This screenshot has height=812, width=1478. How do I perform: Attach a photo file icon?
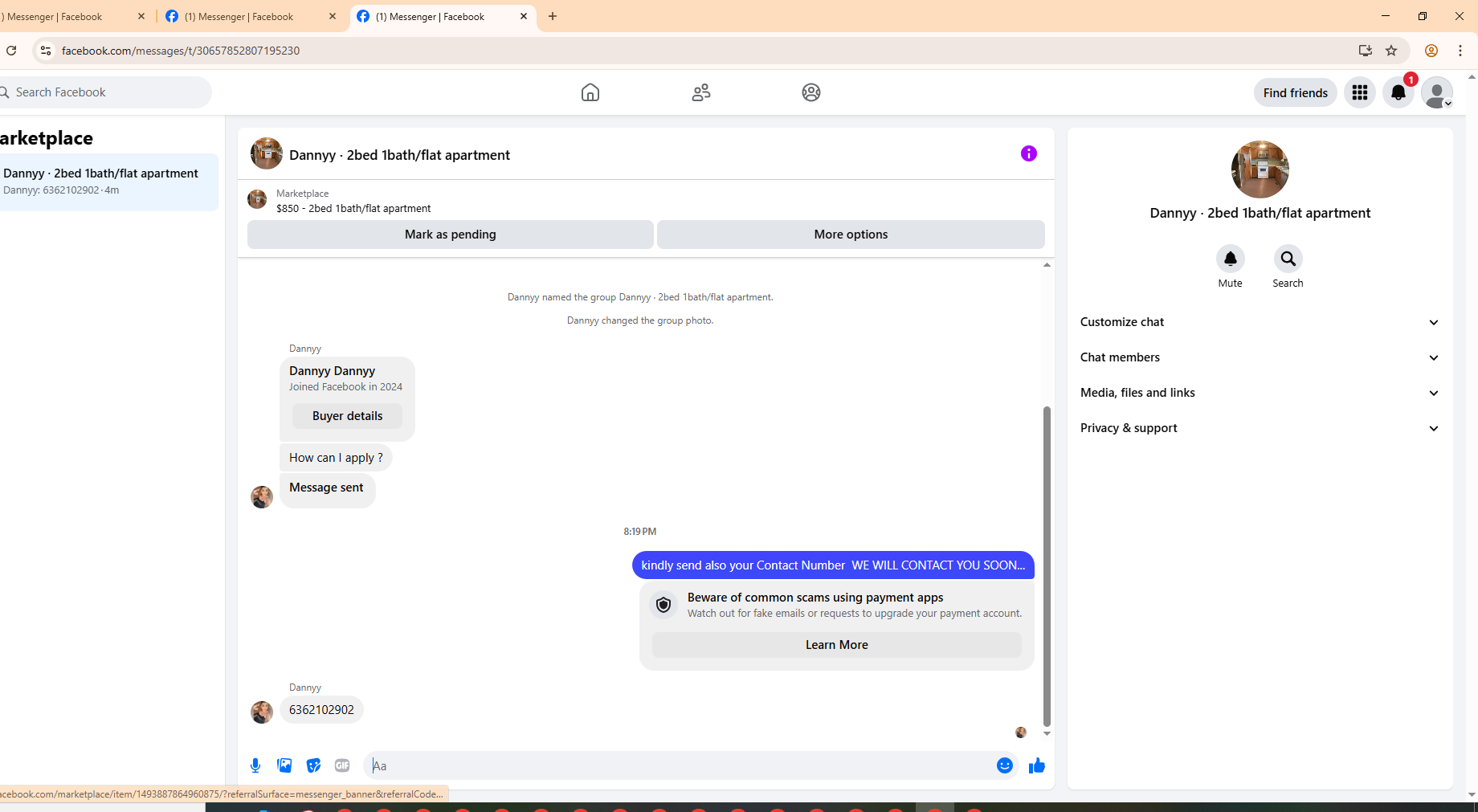click(284, 765)
